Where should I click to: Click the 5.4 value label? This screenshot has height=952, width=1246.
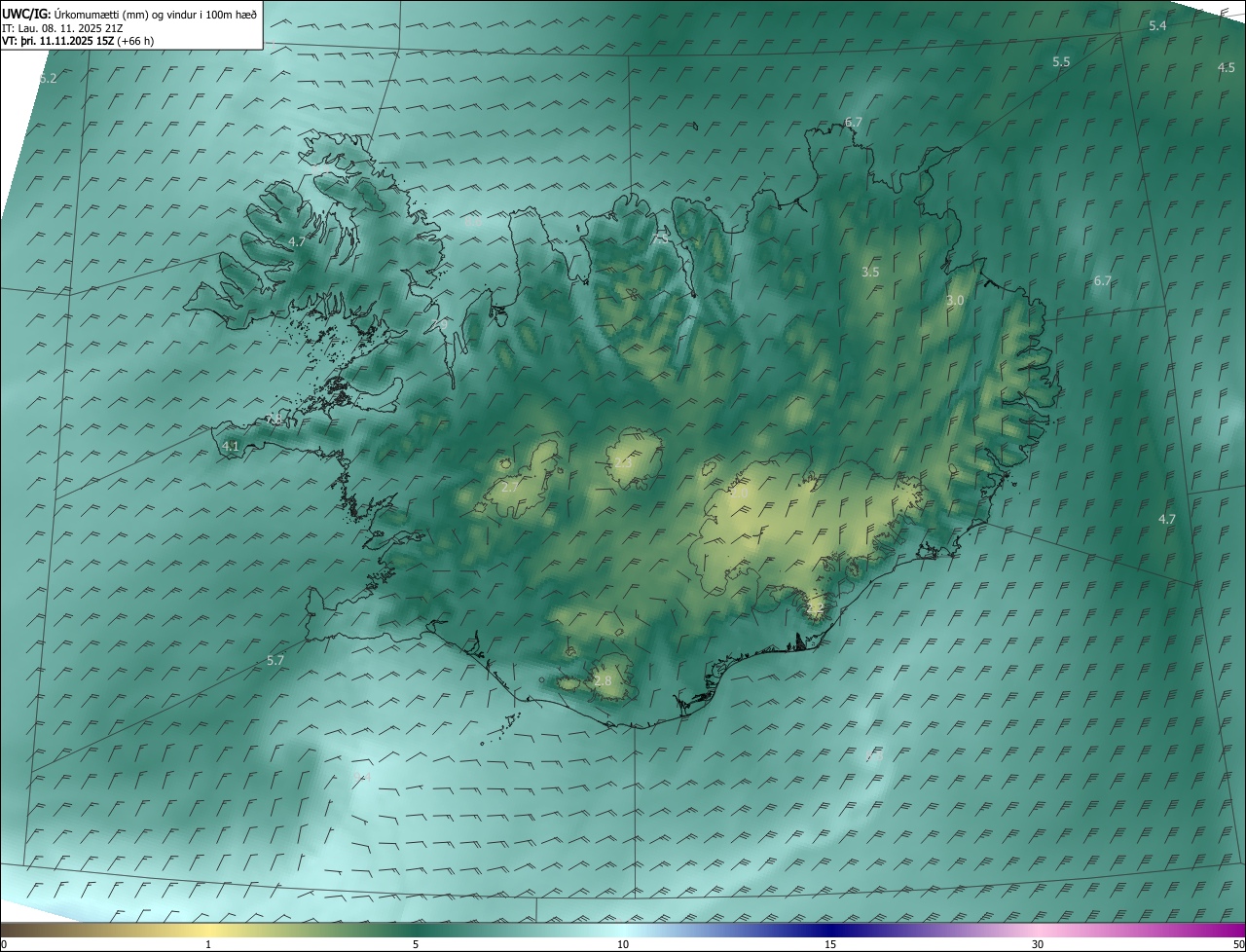[1157, 26]
